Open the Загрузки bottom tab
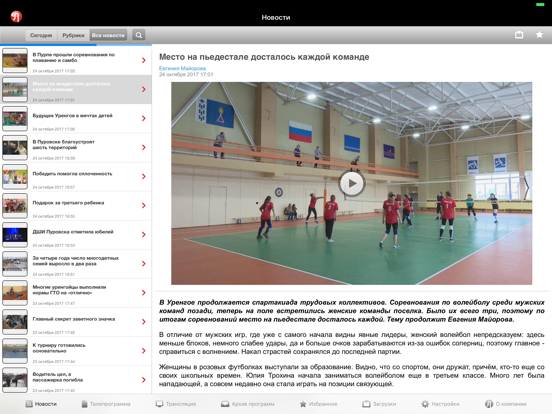Screen dimensions: 552x414 [x=380, y=404]
